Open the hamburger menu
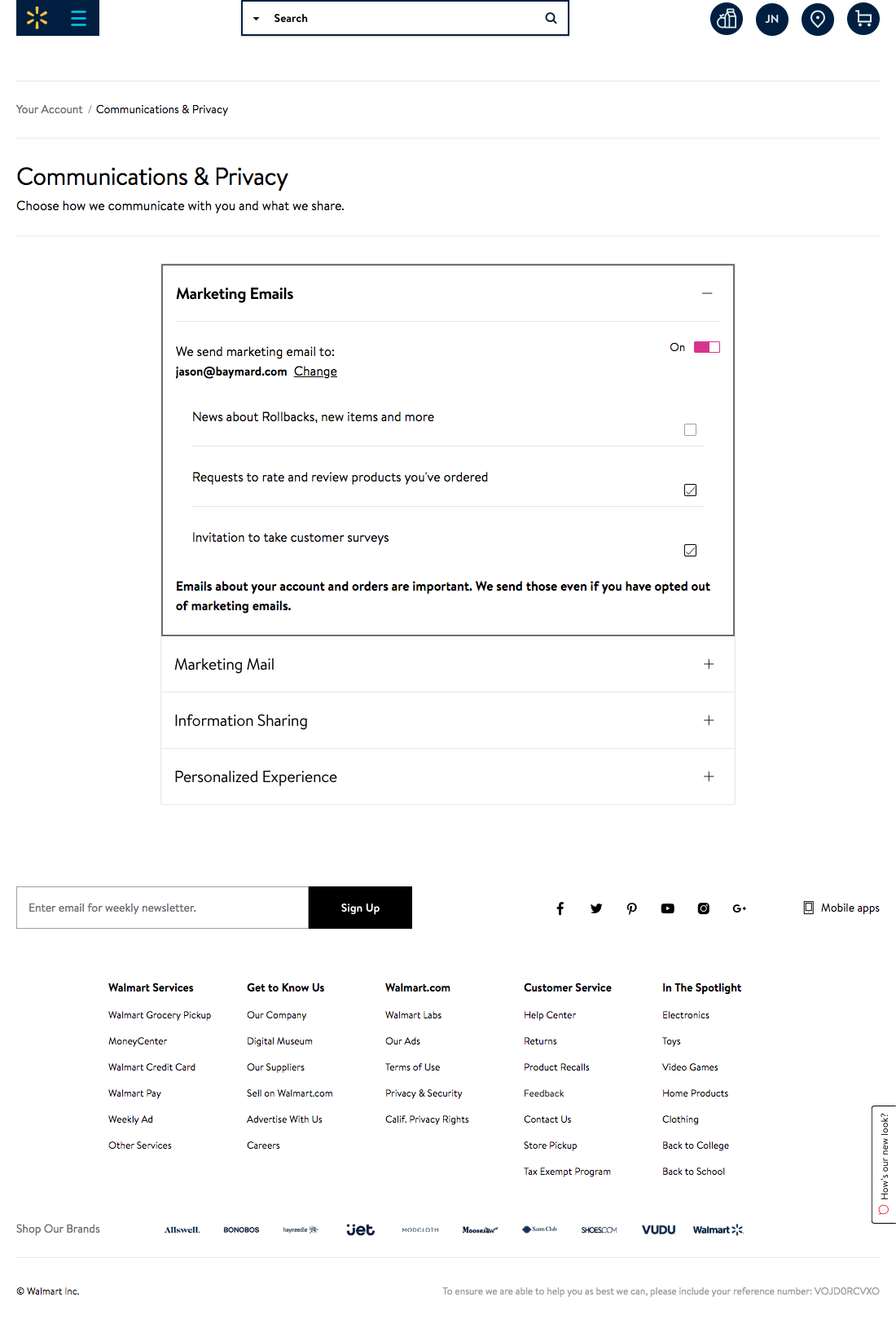896x1341 pixels. 78,18
